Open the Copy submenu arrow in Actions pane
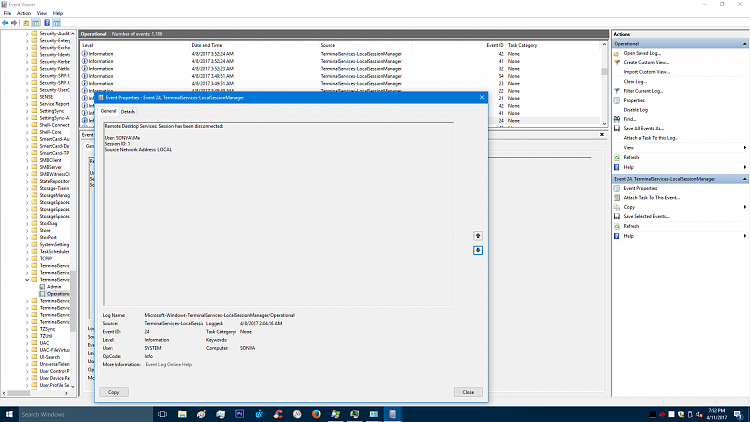This screenshot has width=750, height=422. [x=745, y=207]
